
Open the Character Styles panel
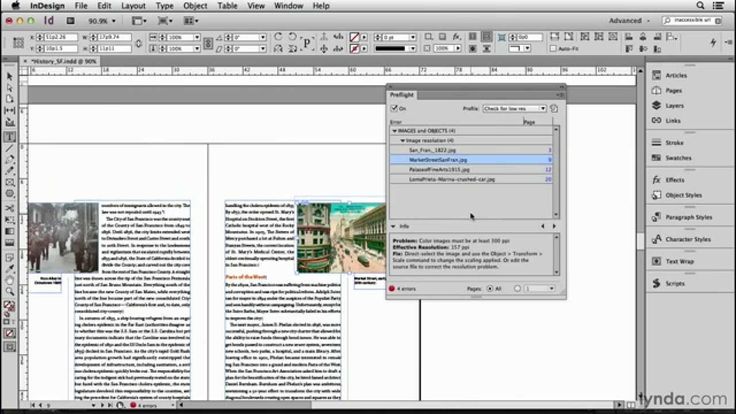(x=689, y=240)
